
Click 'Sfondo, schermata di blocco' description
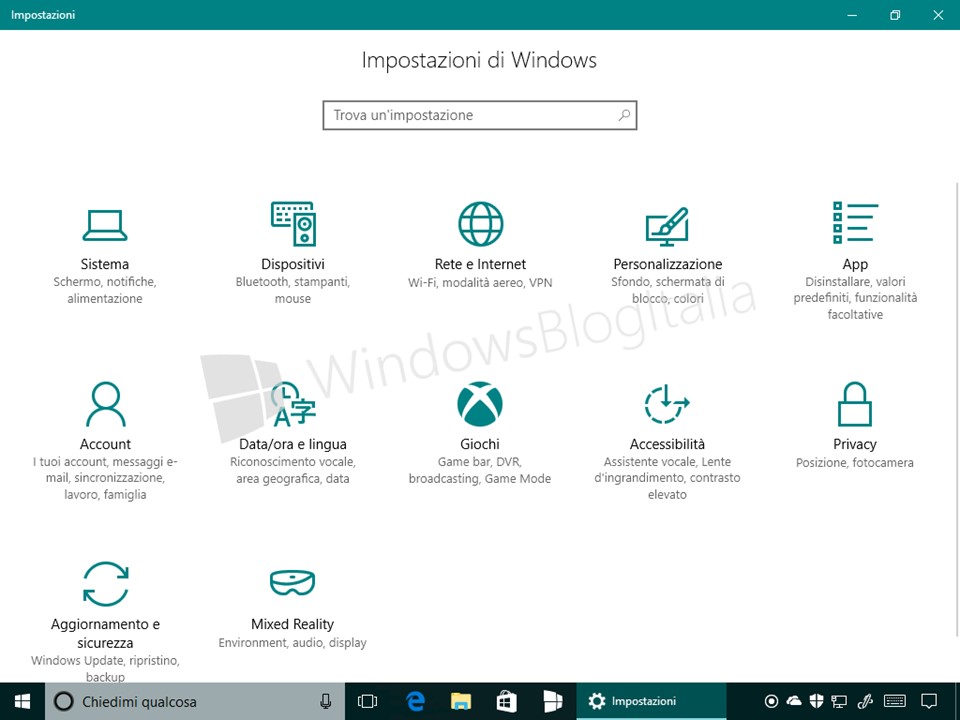pyautogui.click(x=667, y=290)
